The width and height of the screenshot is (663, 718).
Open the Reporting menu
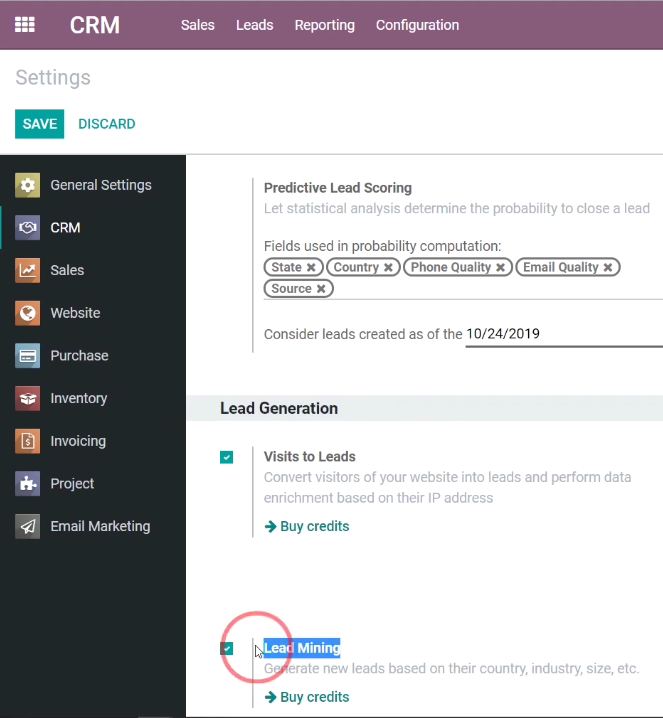(x=325, y=25)
